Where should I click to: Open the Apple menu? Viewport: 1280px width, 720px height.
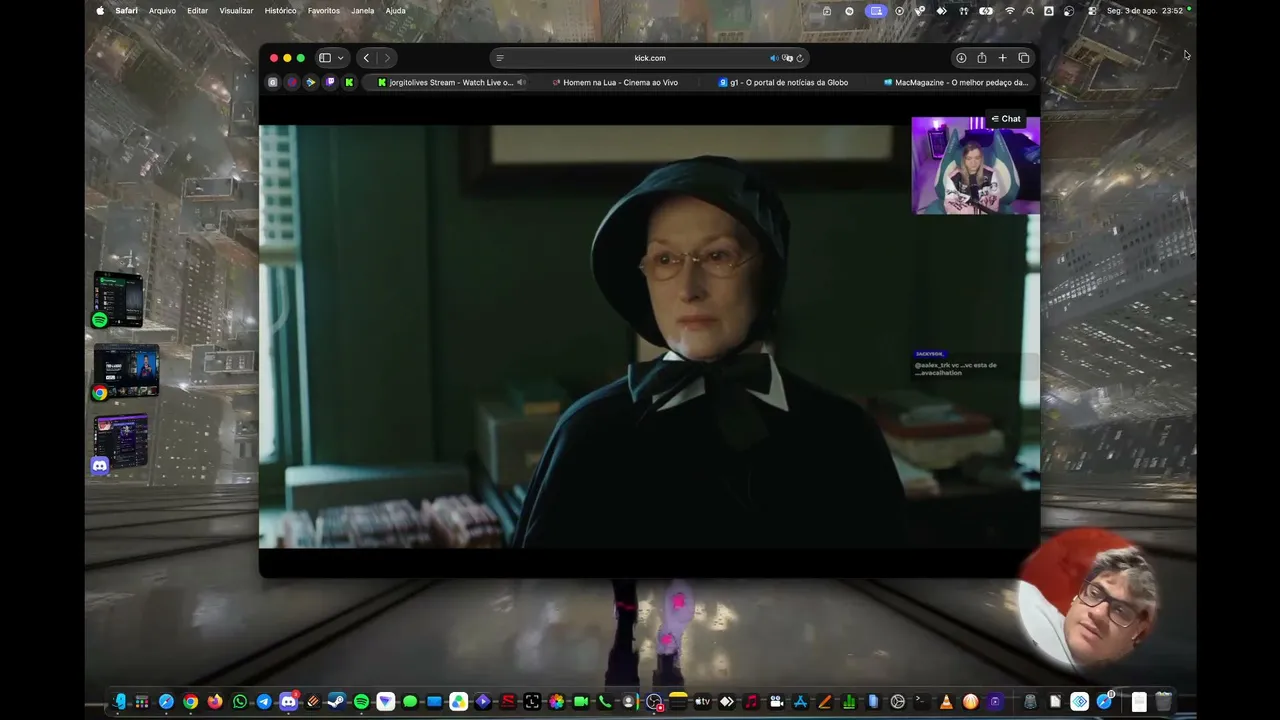(100, 11)
